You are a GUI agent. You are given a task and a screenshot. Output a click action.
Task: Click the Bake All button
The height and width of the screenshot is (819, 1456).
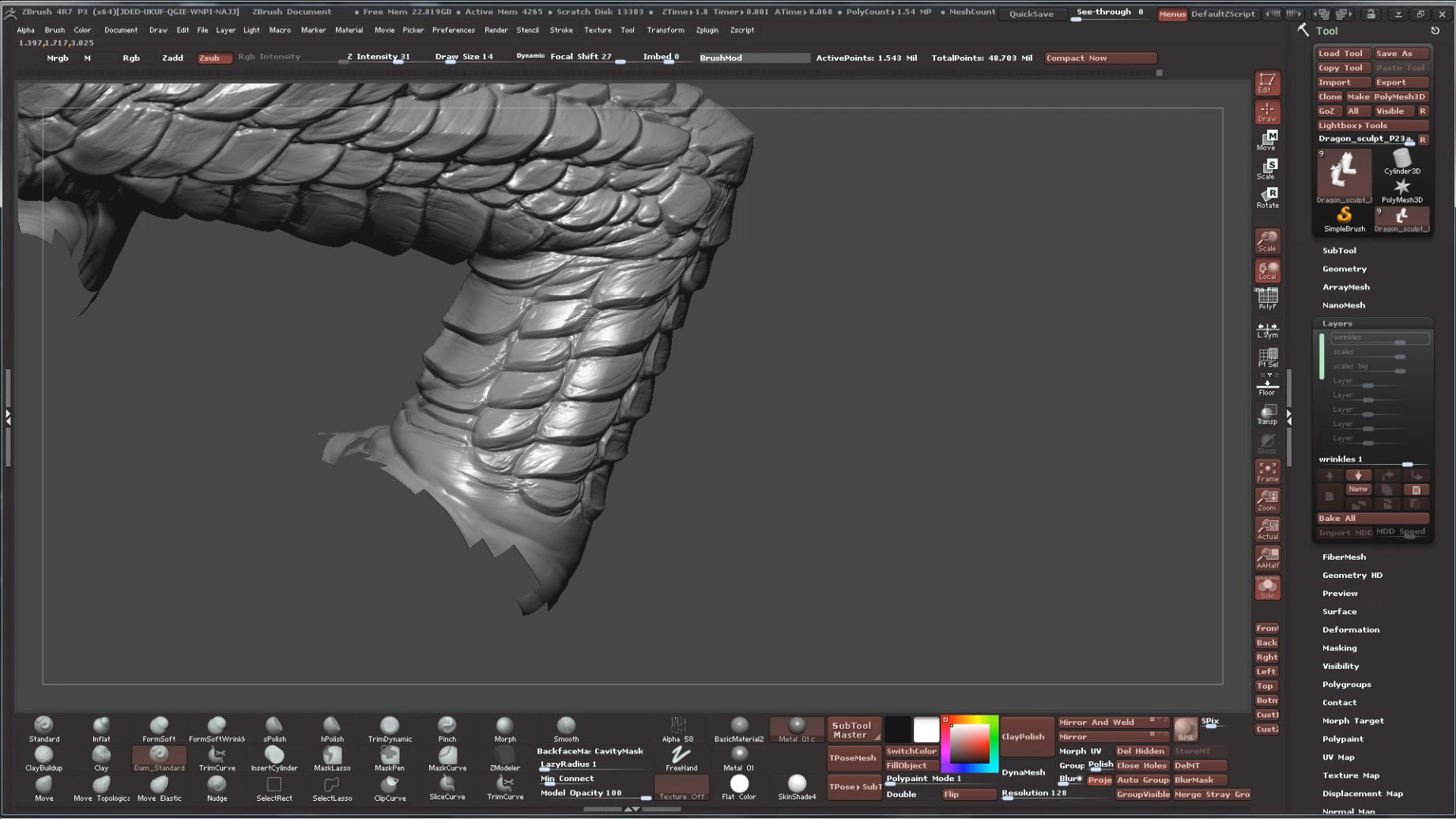1372,519
